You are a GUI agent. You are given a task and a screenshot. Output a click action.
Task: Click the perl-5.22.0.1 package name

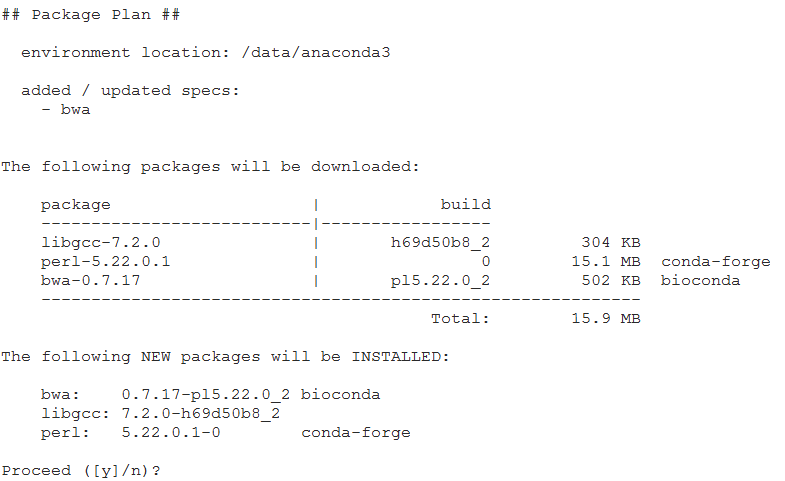[x=105, y=262]
